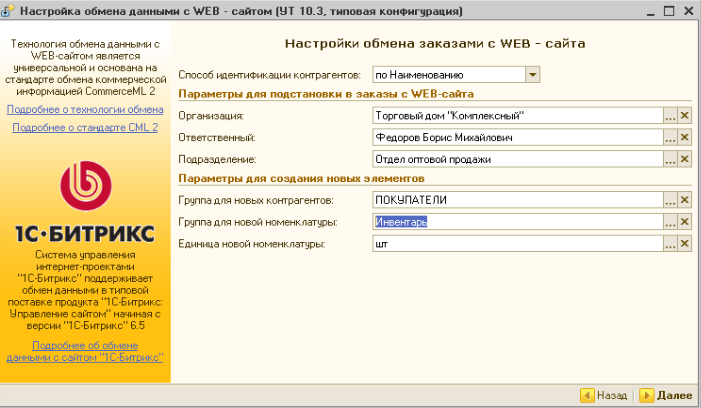The width and height of the screenshot is (701, 408).
Task: Open selection for Группа для новой номенклатуры
Action: tap(670, 221)
